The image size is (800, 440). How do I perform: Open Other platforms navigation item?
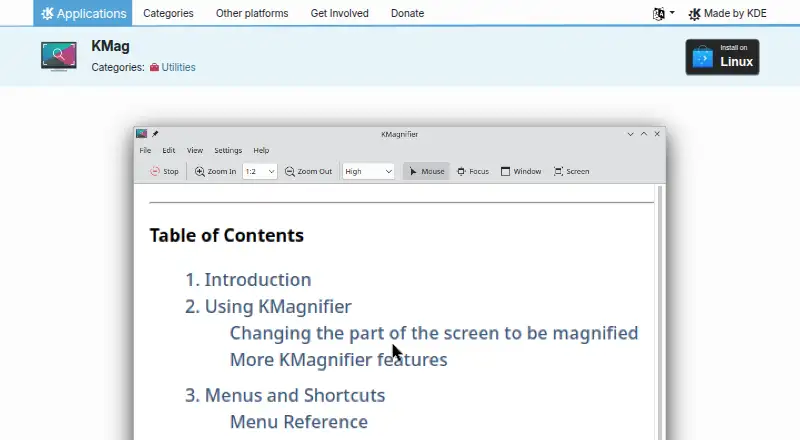click(x=252, y=13)
